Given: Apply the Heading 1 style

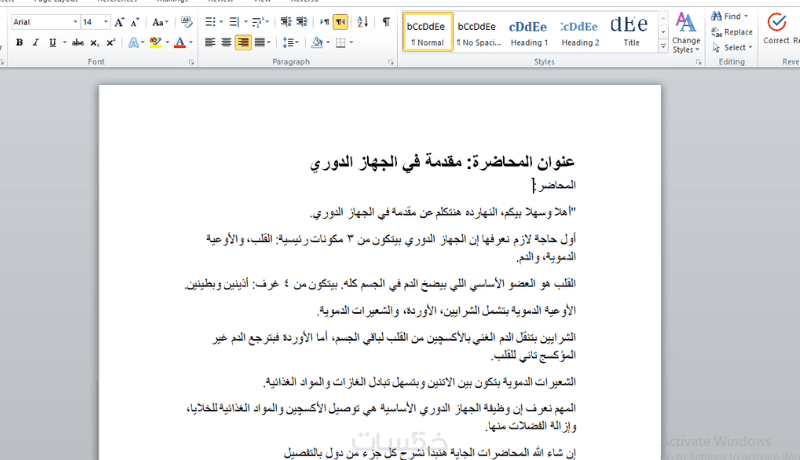Looking at the screenshot, I should (529, 32).
